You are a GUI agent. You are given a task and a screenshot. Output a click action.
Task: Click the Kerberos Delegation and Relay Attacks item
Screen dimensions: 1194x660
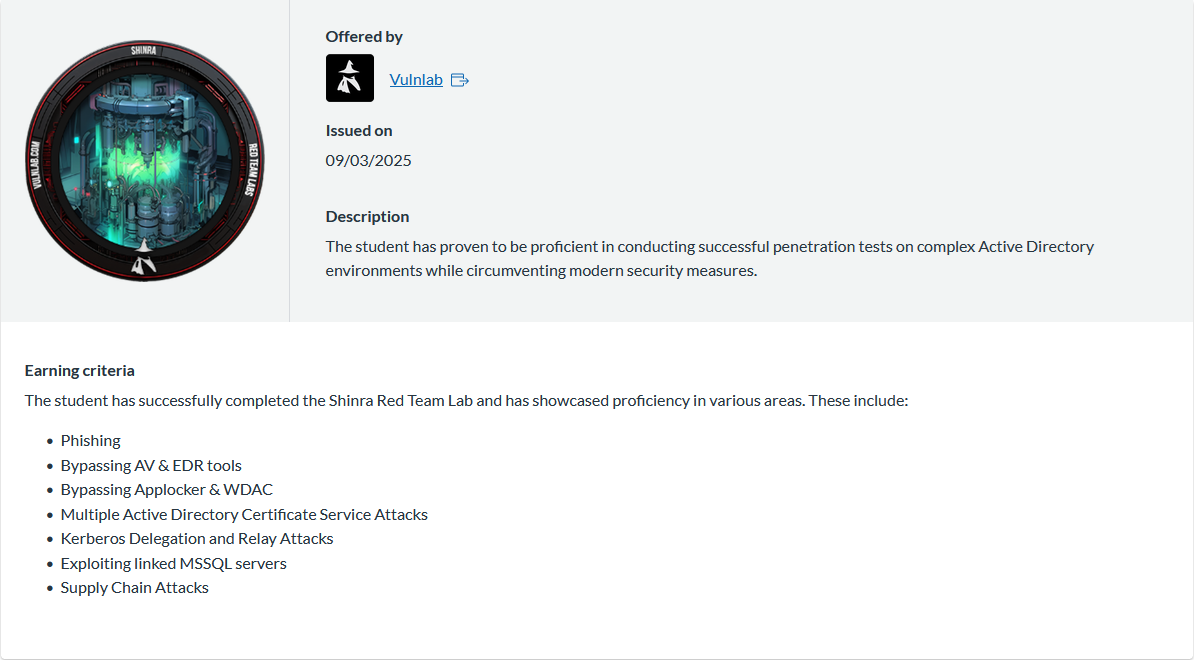pos(197,538)
